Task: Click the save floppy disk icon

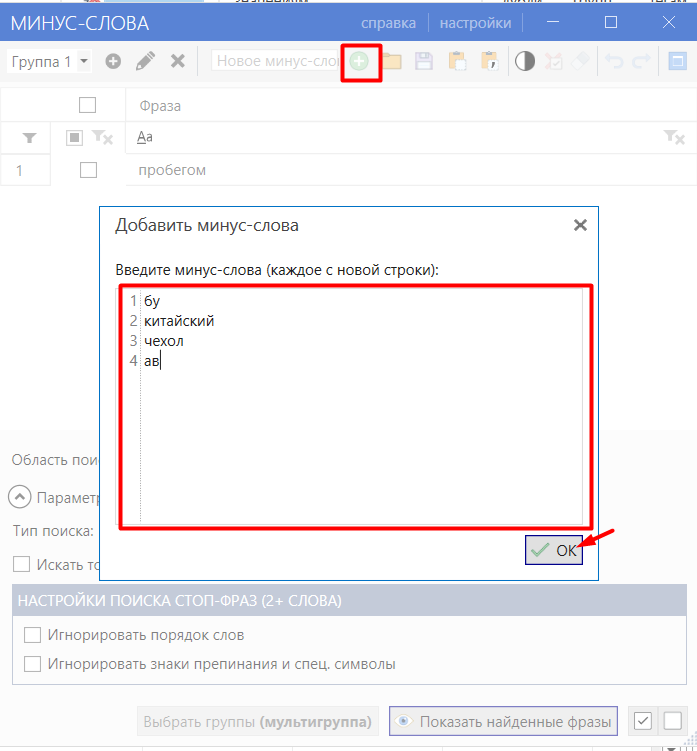Action: click(424, 62)
